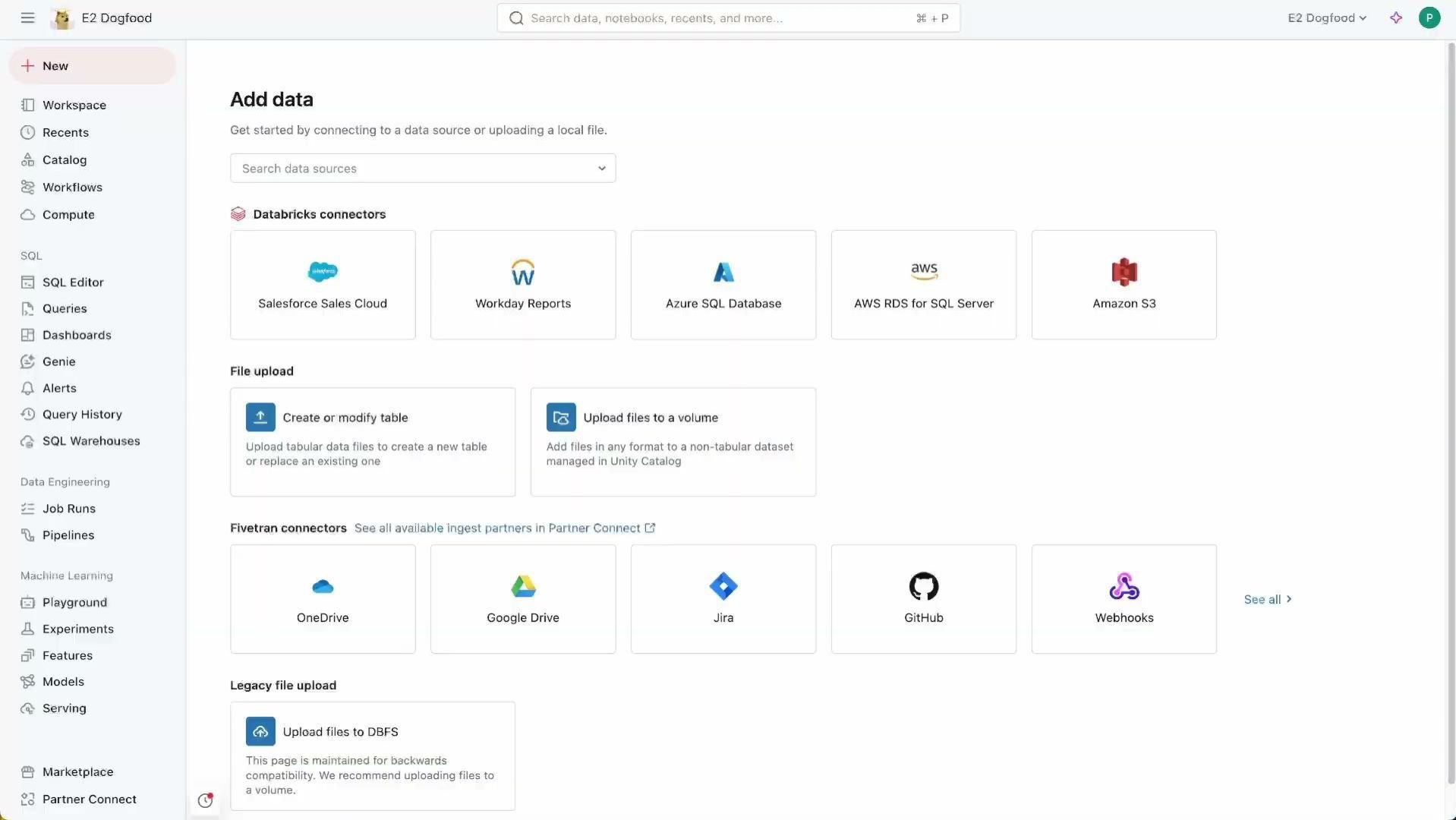Screen dimensions: 1456x820
Task: Click the Alerts bell icon
Action: click(28, 388)
